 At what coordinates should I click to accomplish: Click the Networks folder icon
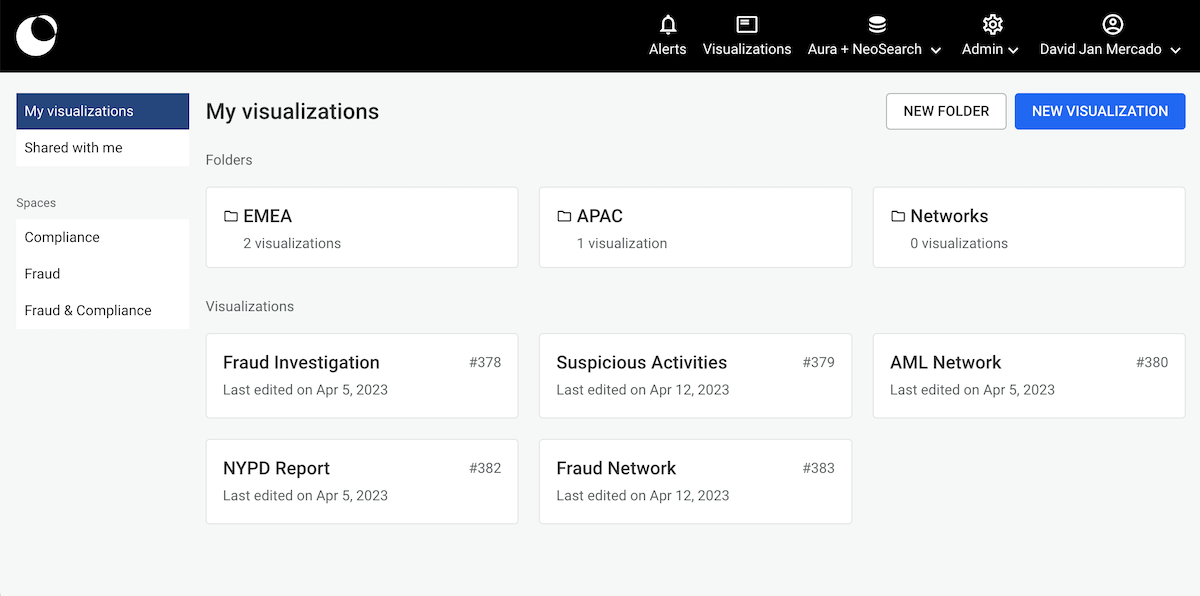(898, 216)
